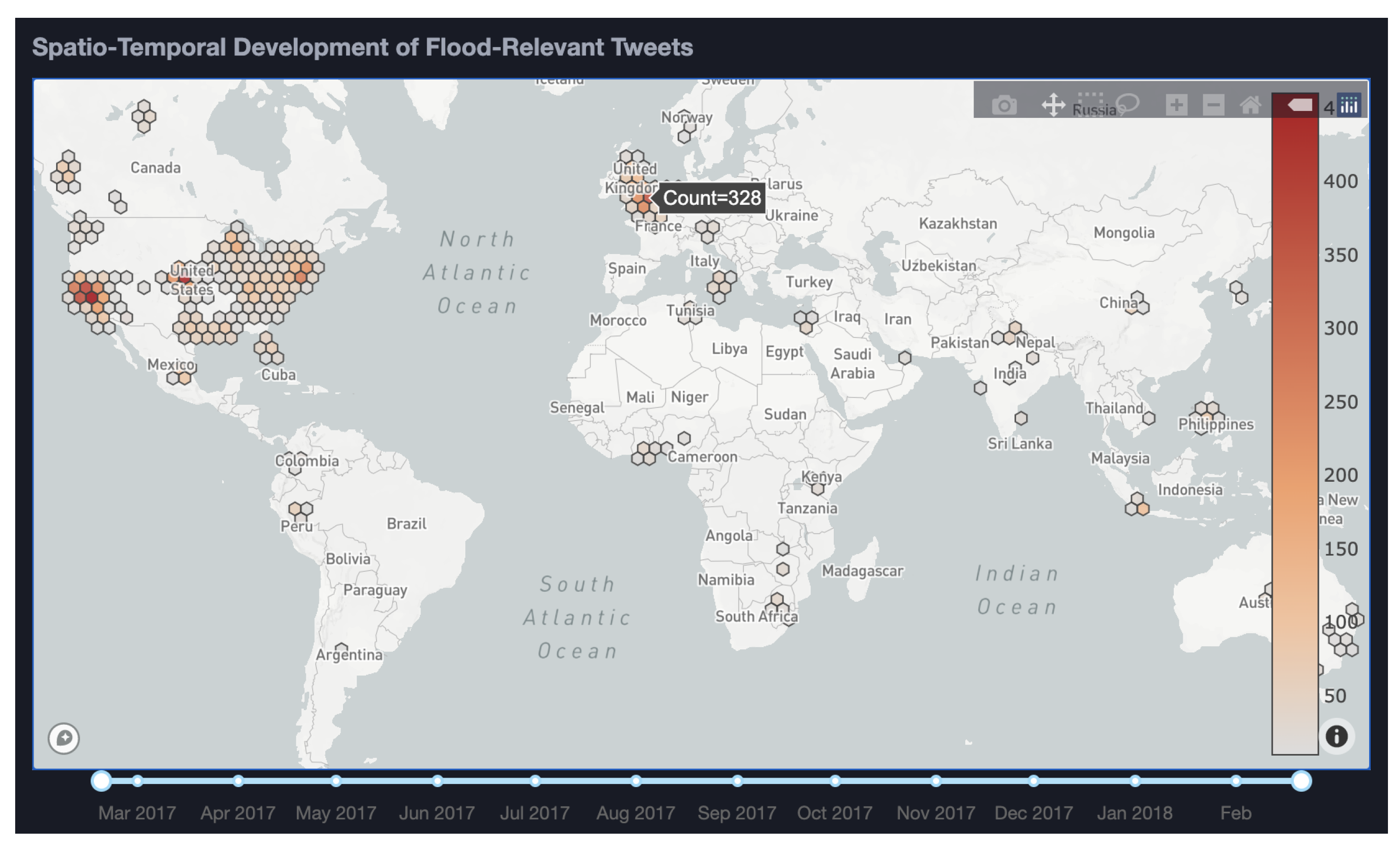
Task: Zoom out with the minus button
Action: tap(1213, 105)
